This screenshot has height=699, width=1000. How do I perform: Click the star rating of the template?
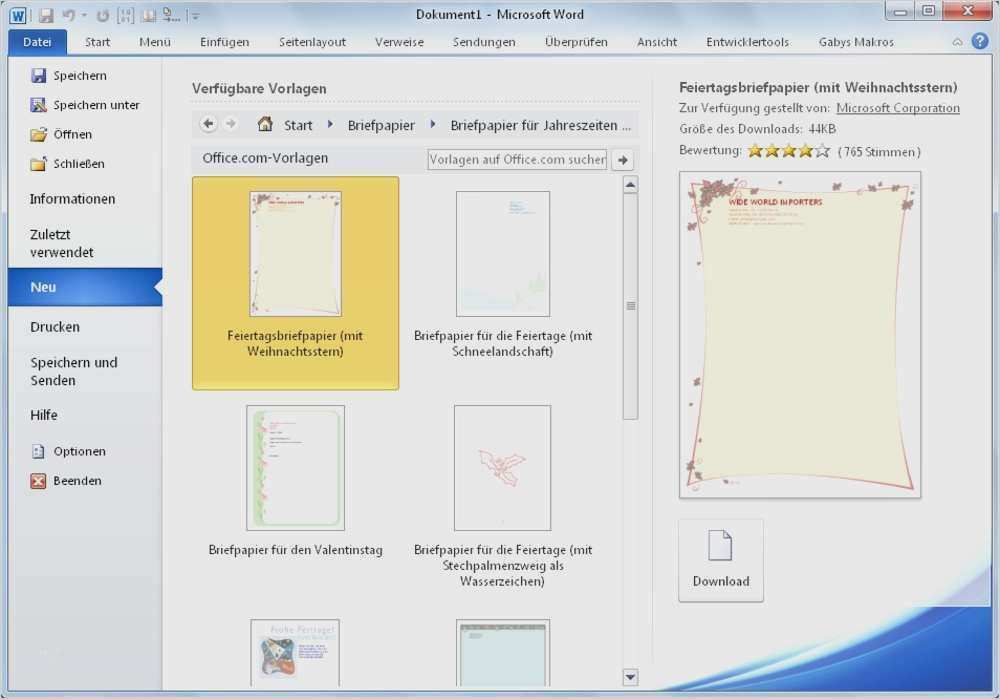(789, 151)
